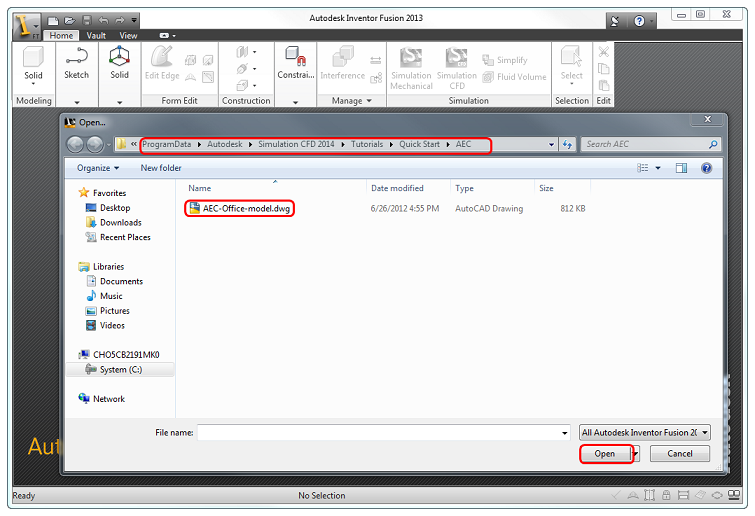
Task: Click the refresh icon beside address bar
Action: pos(567,144)
